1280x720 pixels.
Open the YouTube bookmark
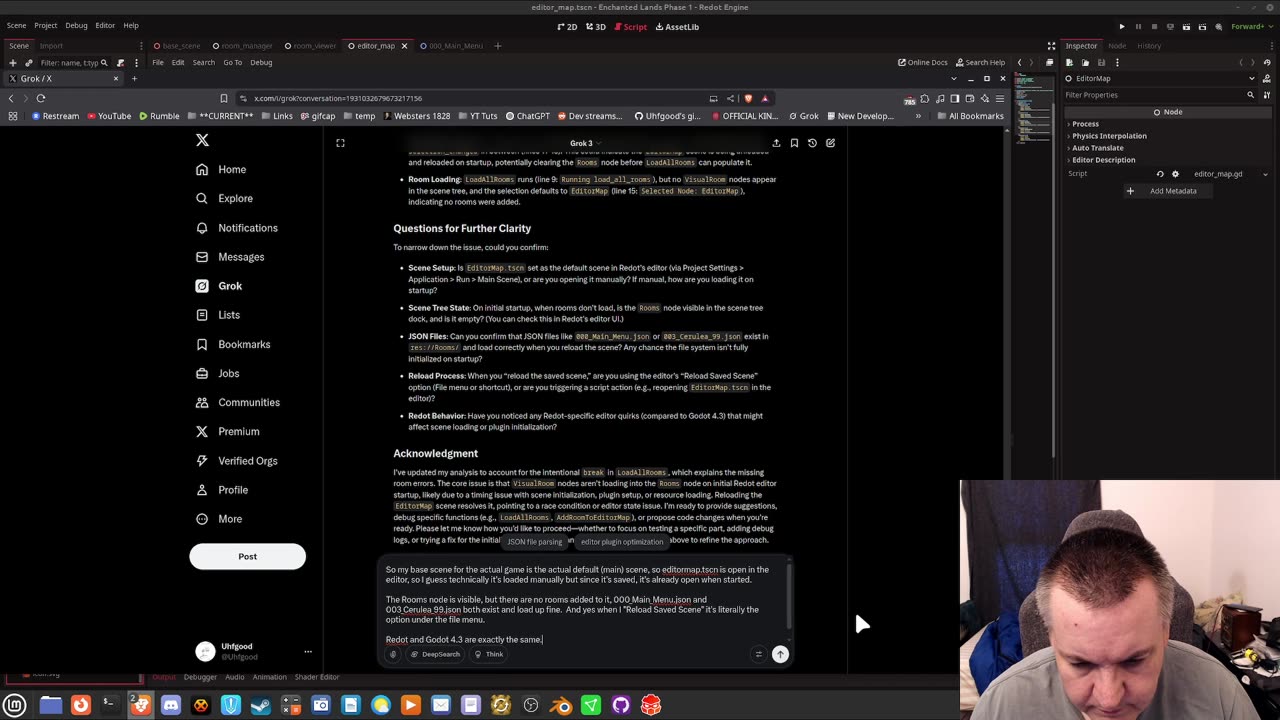click(109, 116)
